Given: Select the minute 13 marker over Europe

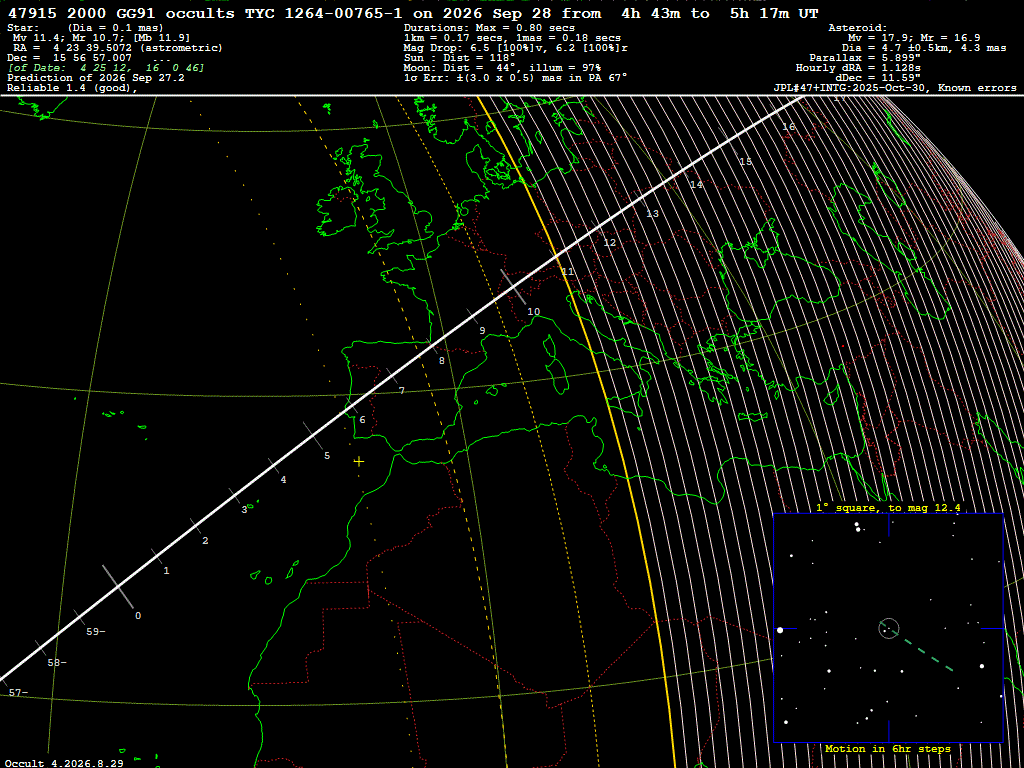Looking at the screenshot, I should click(x=652, y=214).
